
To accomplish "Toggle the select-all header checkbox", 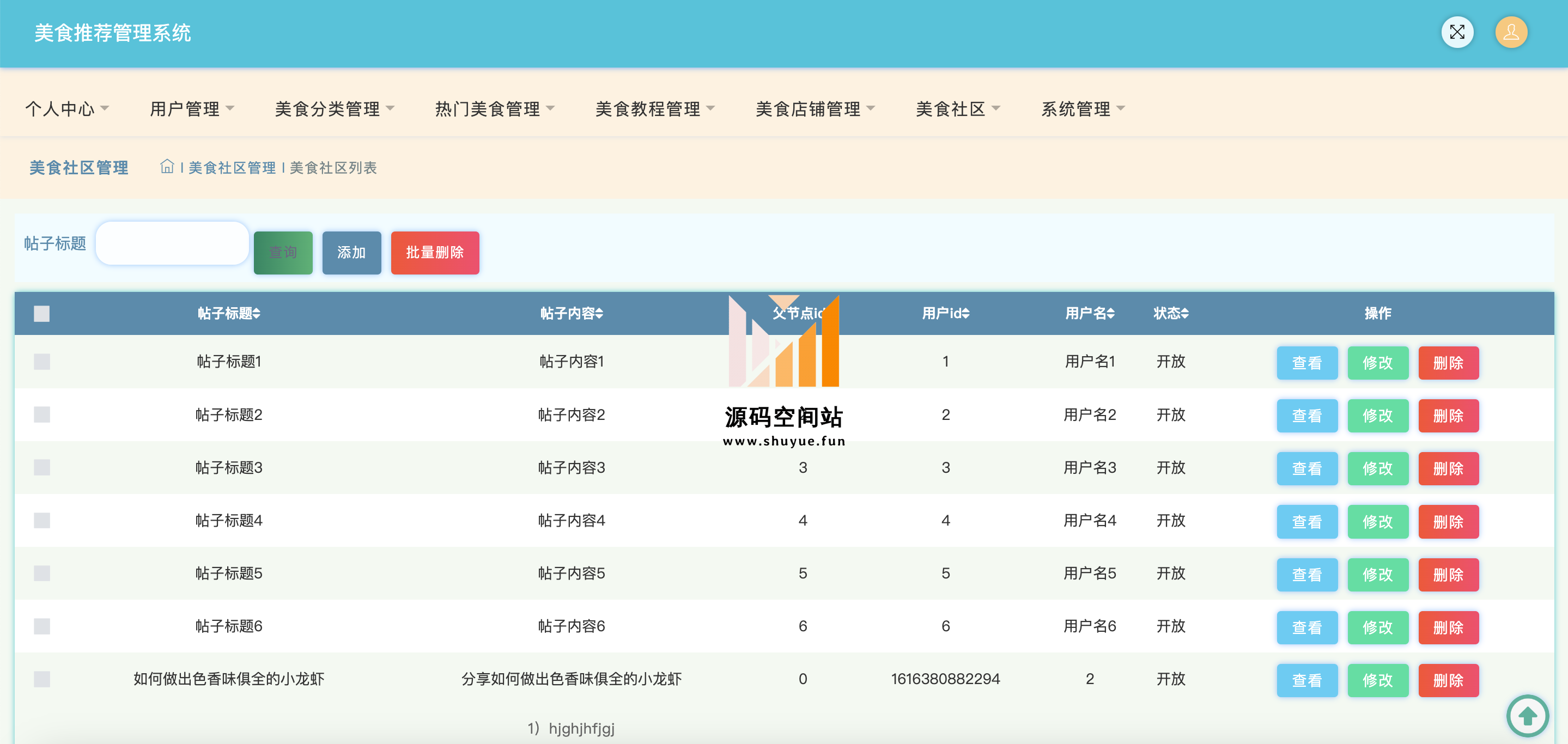I will click(41, 313).
